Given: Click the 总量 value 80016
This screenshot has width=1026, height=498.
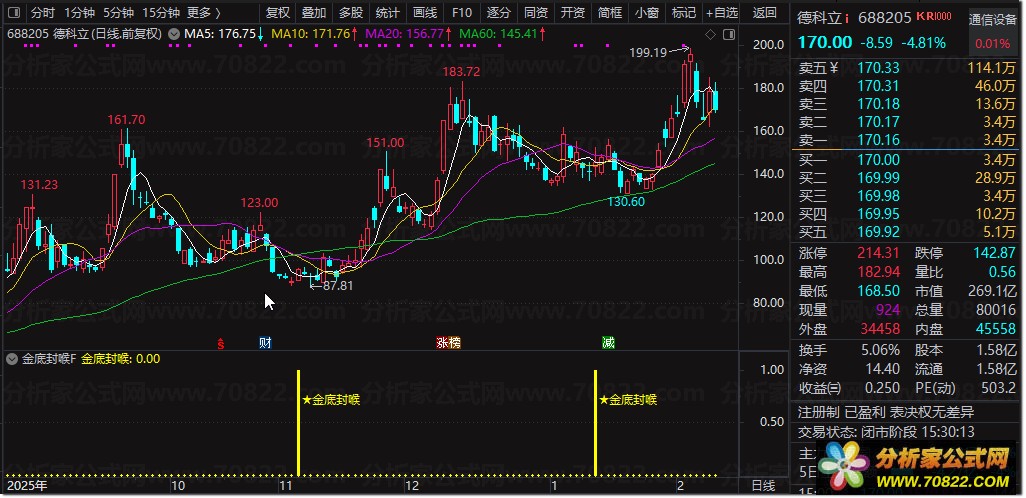Looking at the screenshot, I should click(x=997, y=310).
